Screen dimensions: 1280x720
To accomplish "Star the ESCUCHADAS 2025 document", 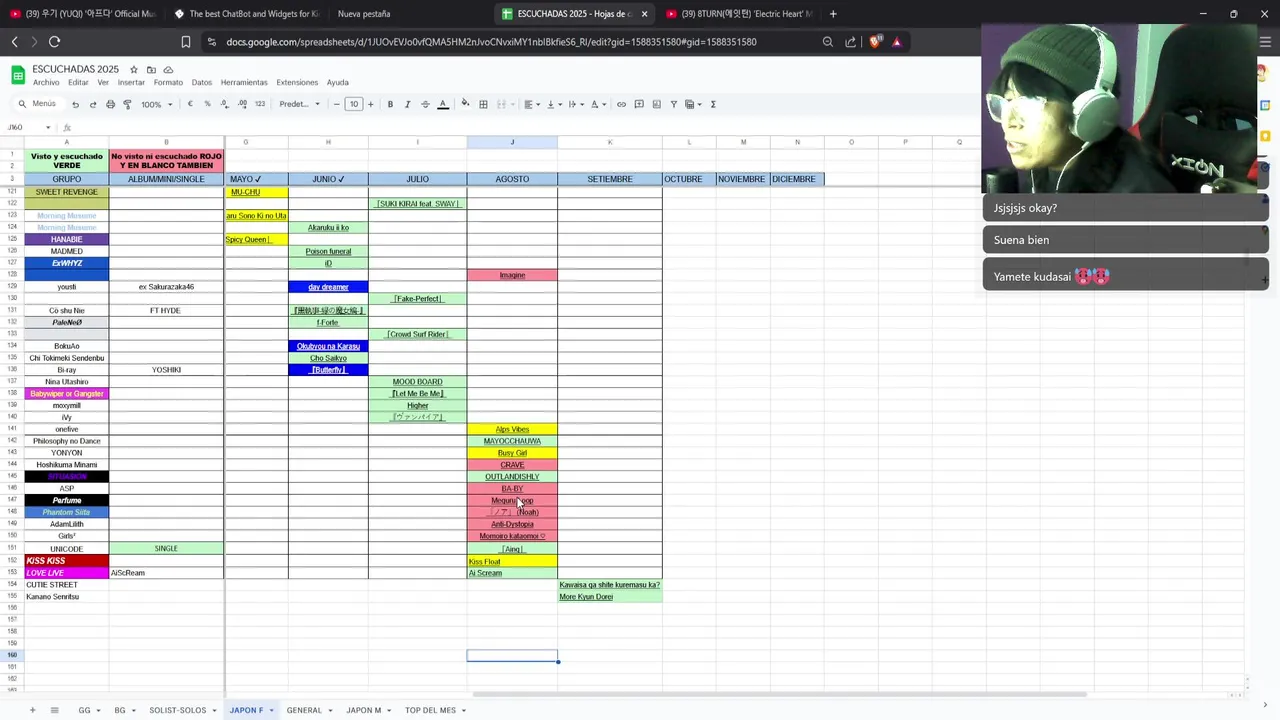I will 133,69.
